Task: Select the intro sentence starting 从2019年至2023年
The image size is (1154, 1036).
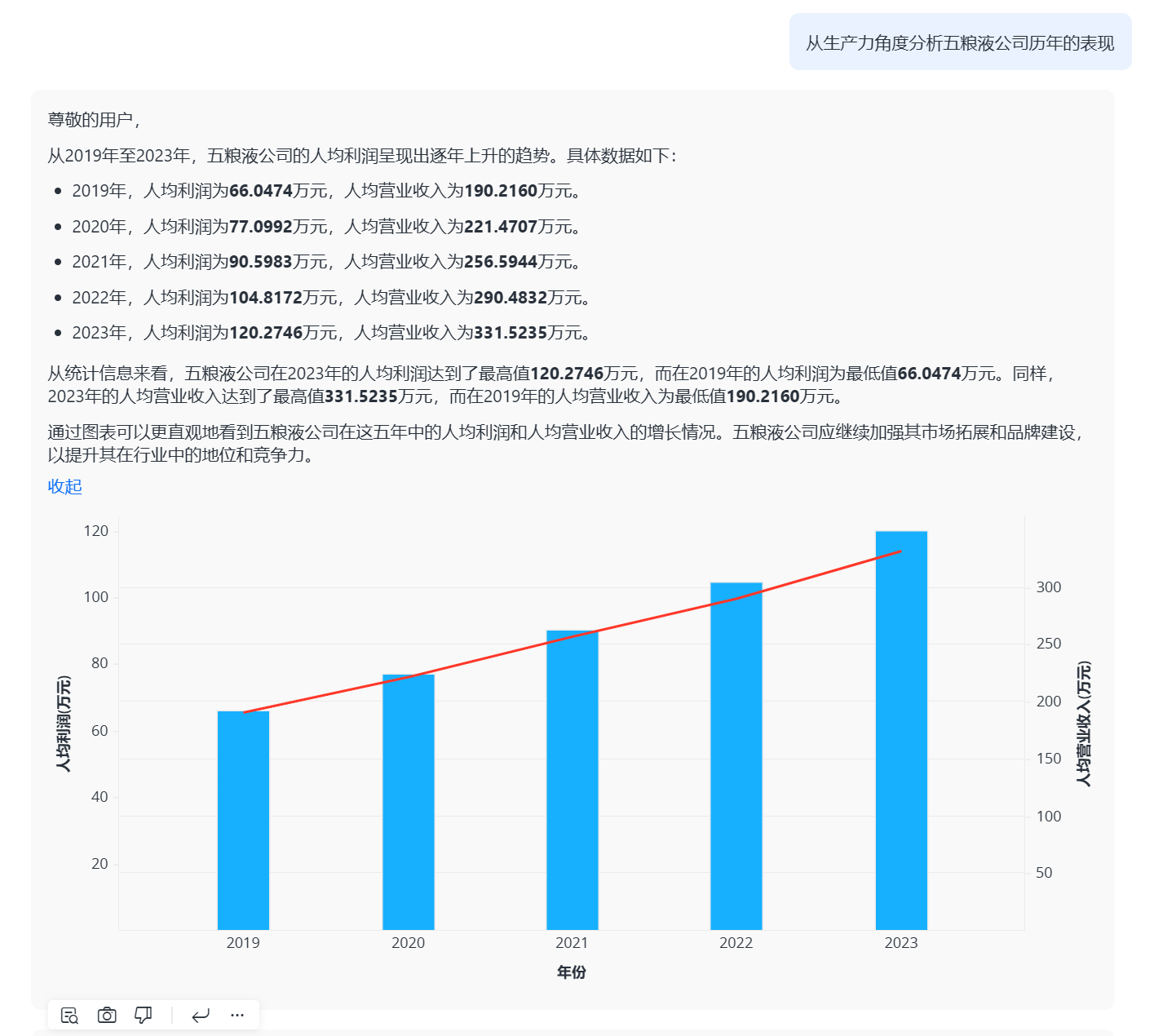Action: 362,156
